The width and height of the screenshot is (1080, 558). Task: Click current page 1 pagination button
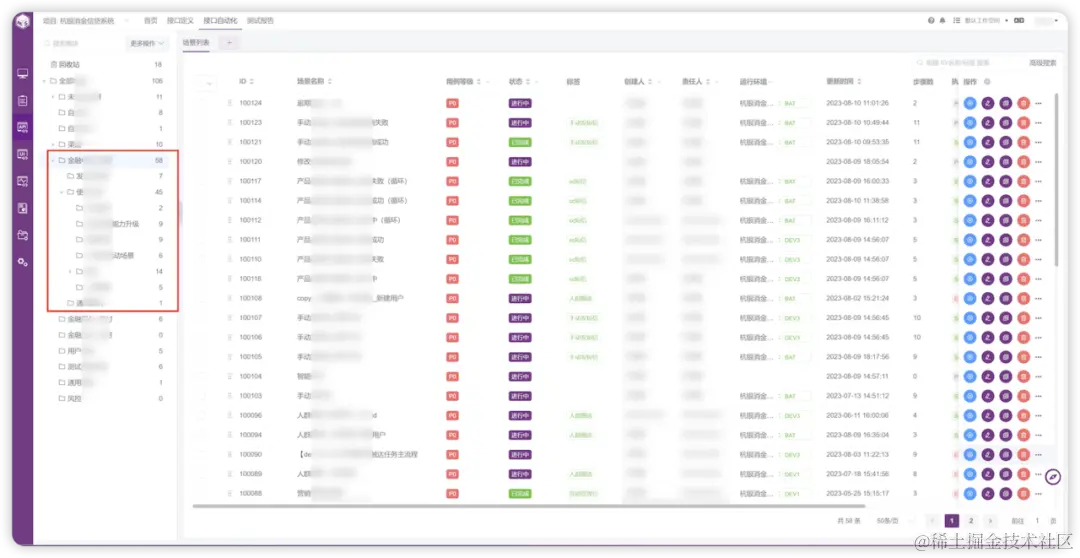[x=951, y=521]
